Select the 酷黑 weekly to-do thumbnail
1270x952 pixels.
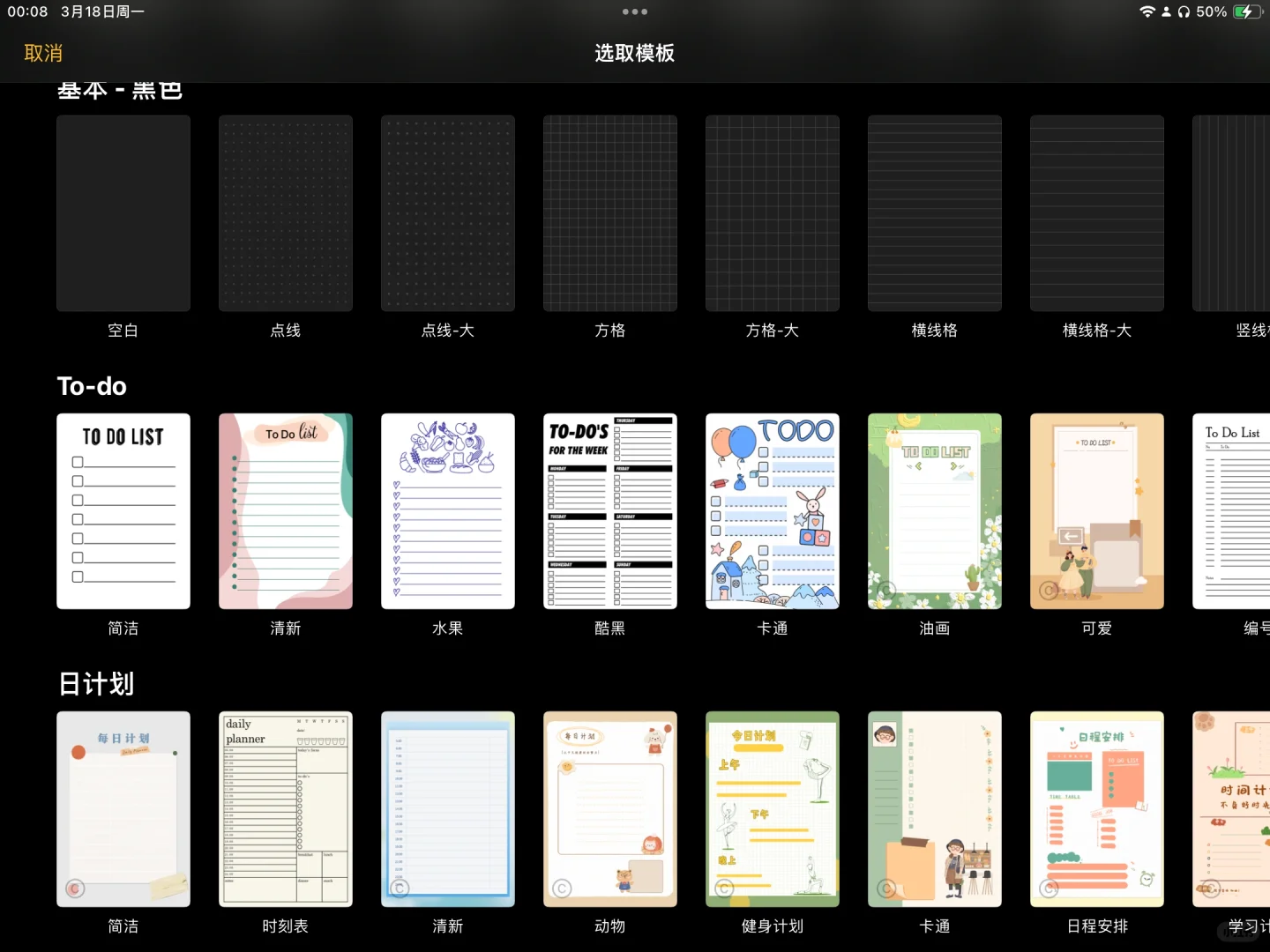610,511
